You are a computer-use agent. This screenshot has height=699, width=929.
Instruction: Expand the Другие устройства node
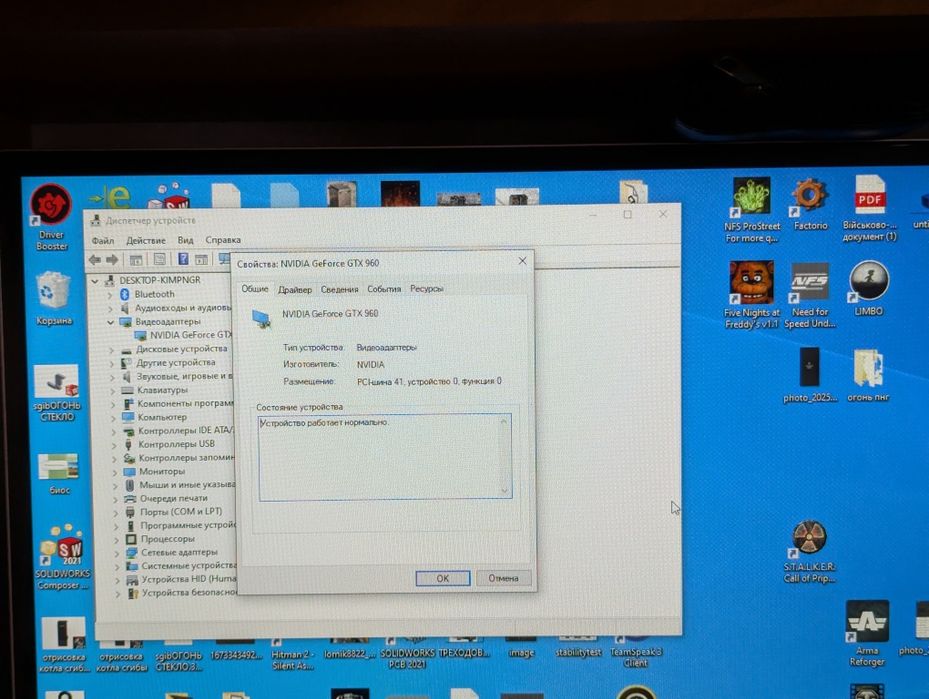[111, 363]
